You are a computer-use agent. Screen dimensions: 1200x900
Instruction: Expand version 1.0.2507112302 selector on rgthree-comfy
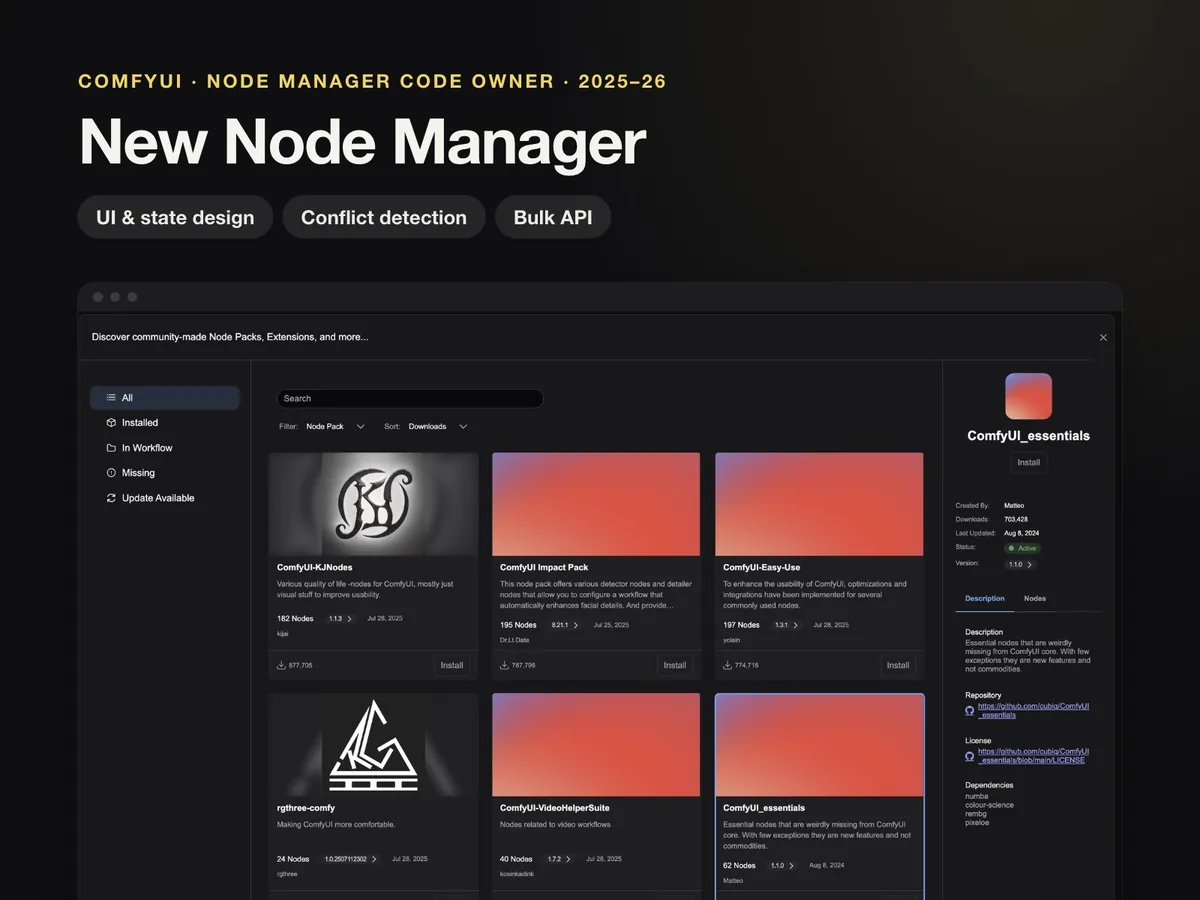coord(348,859)
